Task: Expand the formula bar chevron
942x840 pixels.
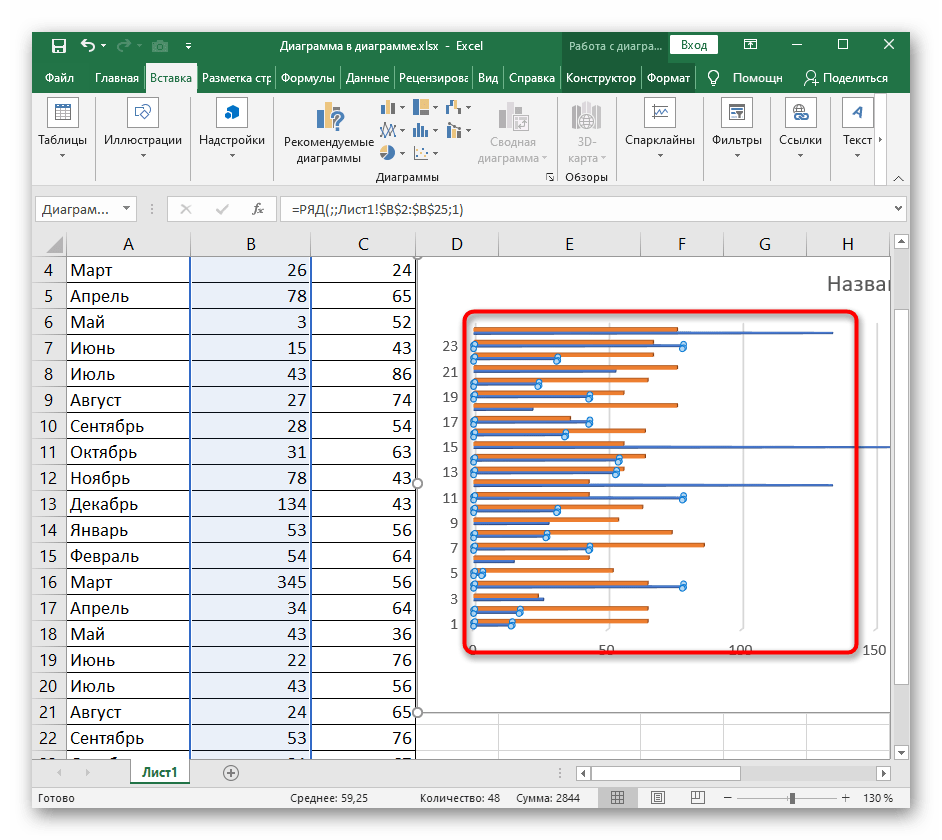Action: [897, 209]
